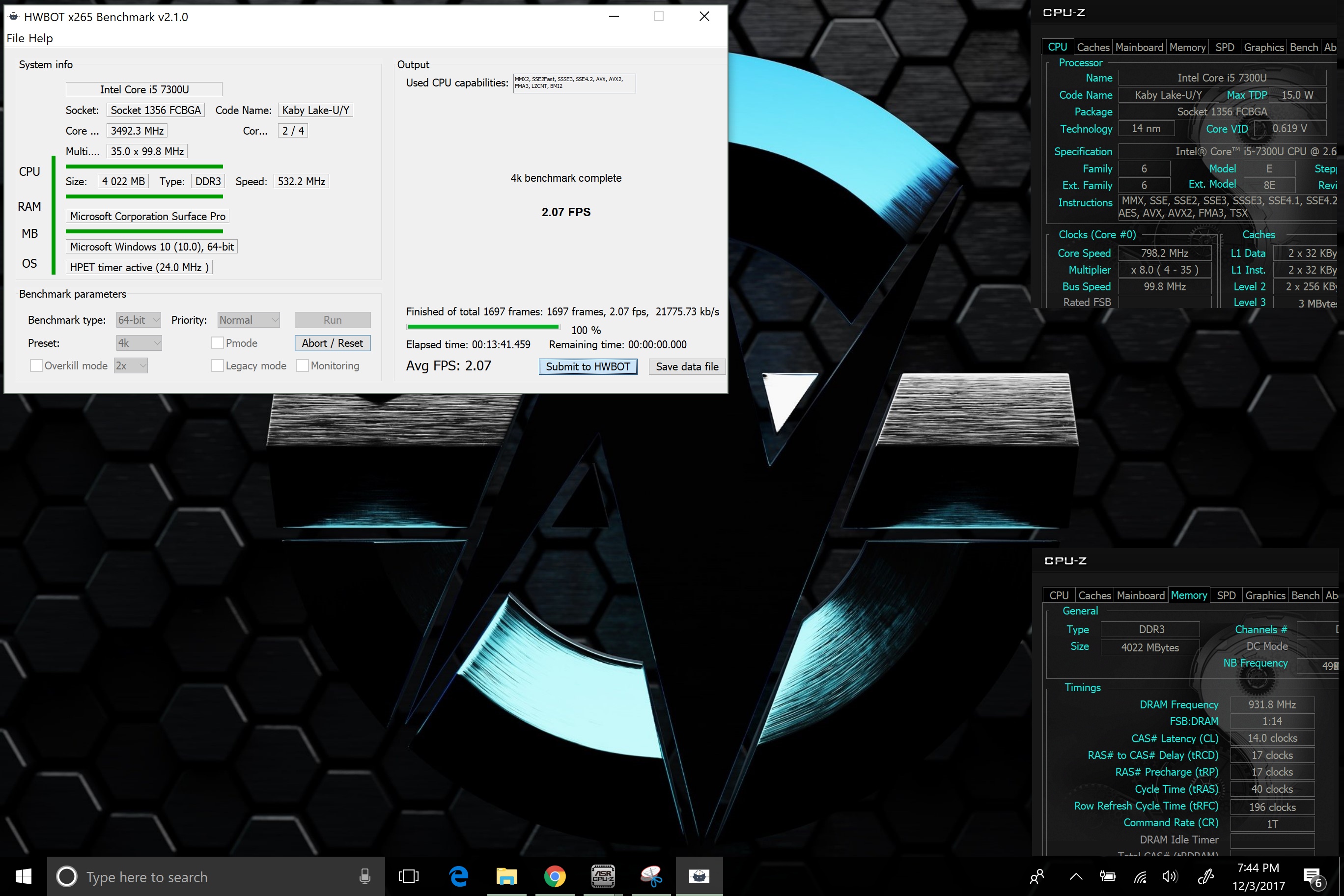
Task: Click '196 clocks' tRFC value
Action: tap(1272, 807)
